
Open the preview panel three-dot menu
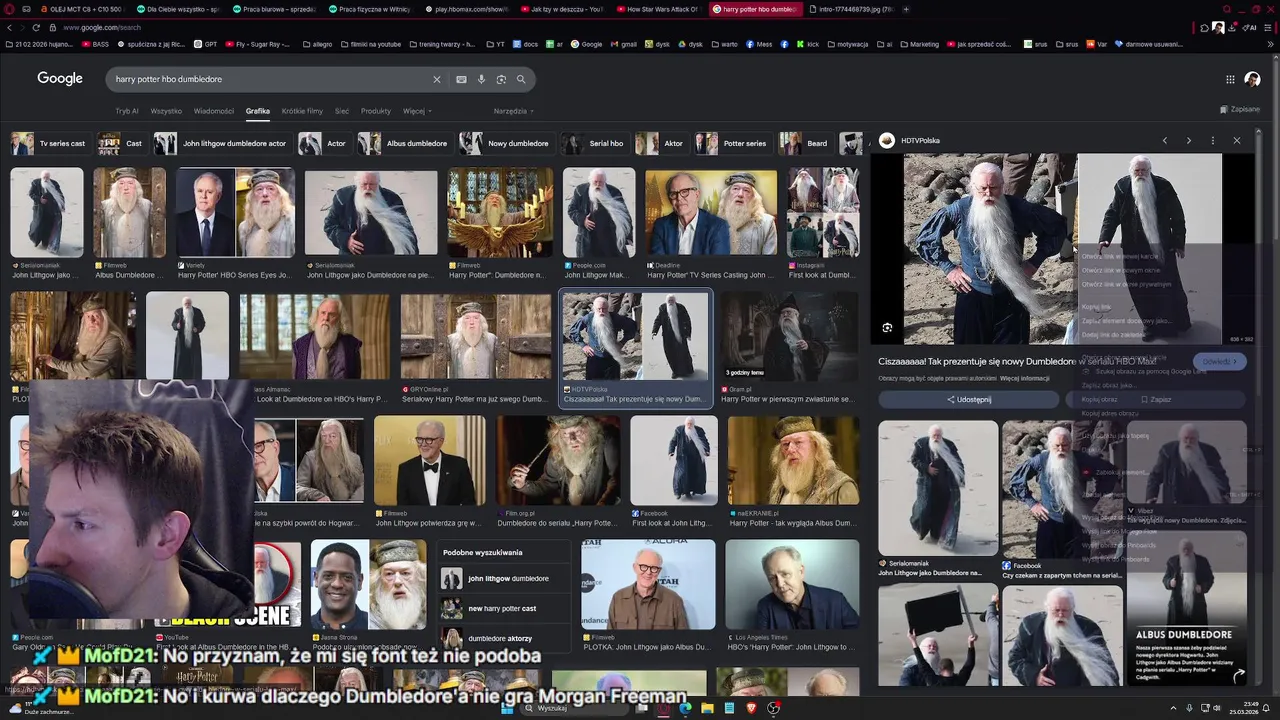coord(1213,141)
